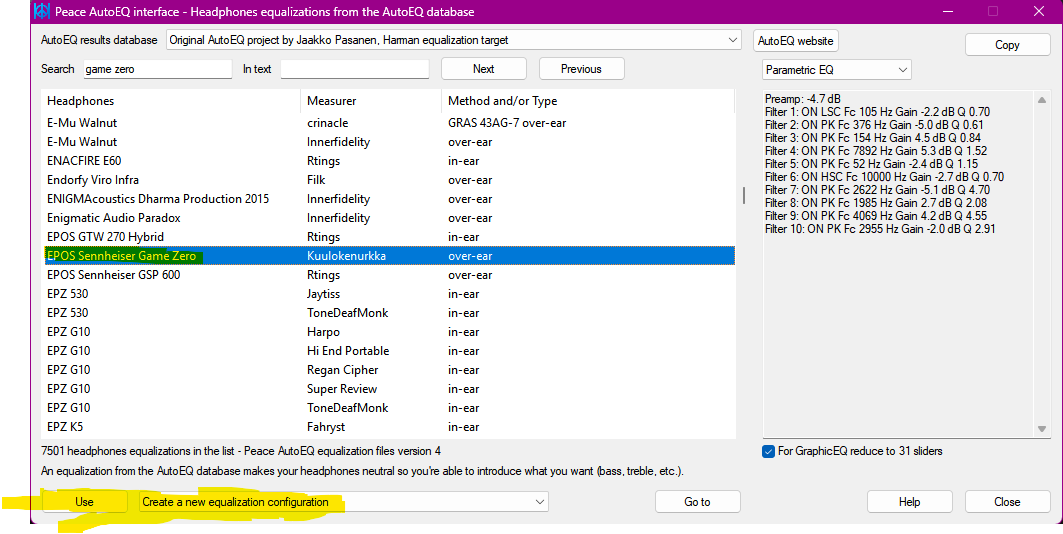Focus the In text input field

click(x=355, y=69)
